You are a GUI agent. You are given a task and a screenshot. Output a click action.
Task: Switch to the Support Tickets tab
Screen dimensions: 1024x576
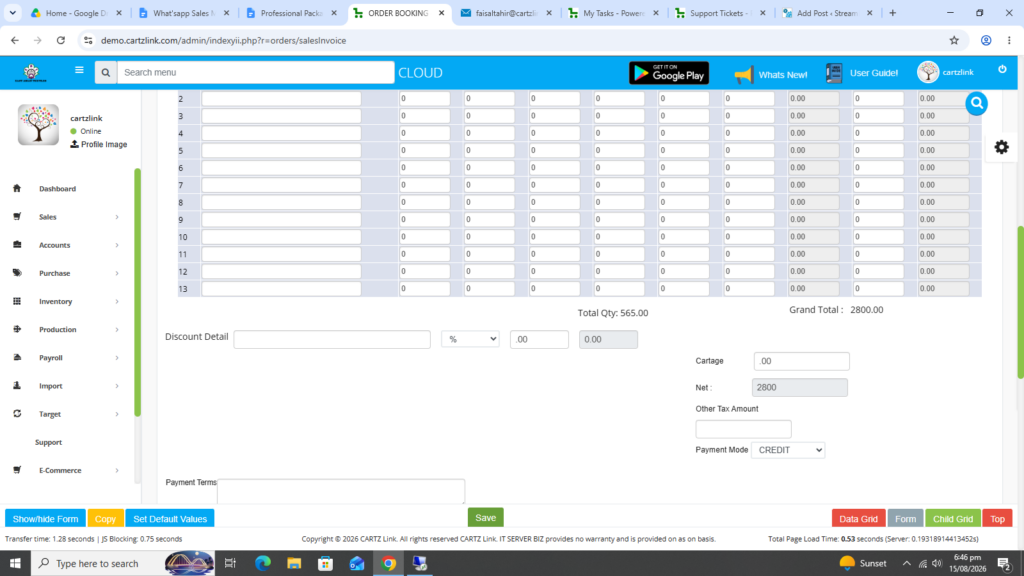pos(721,13)
